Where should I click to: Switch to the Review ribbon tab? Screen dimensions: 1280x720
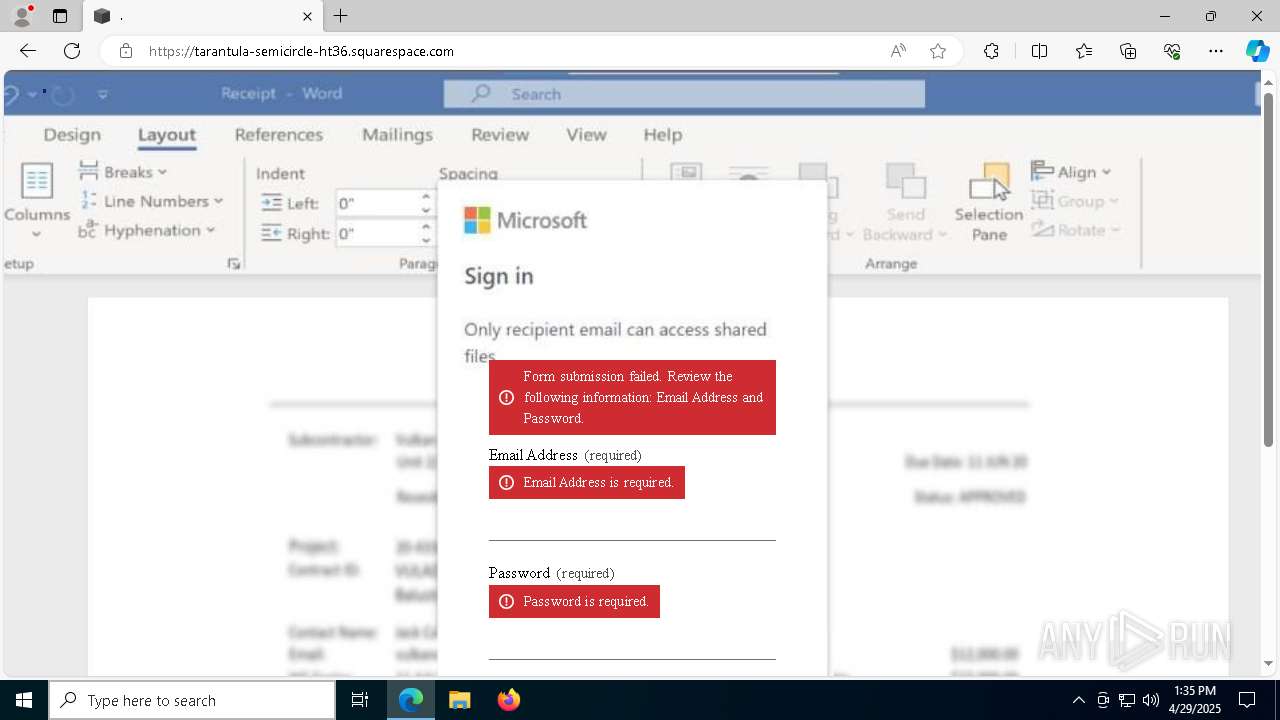click(x=500, y=135)
